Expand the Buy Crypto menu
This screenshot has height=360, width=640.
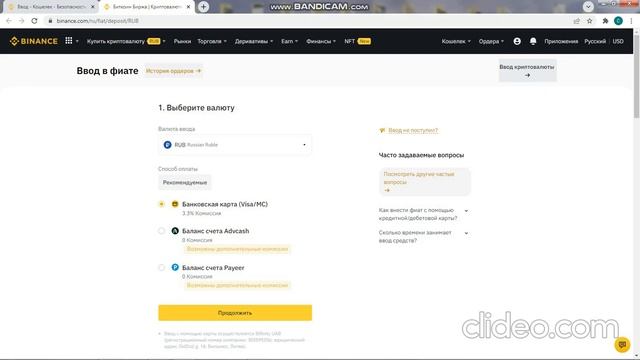click(x=126, y=41)
